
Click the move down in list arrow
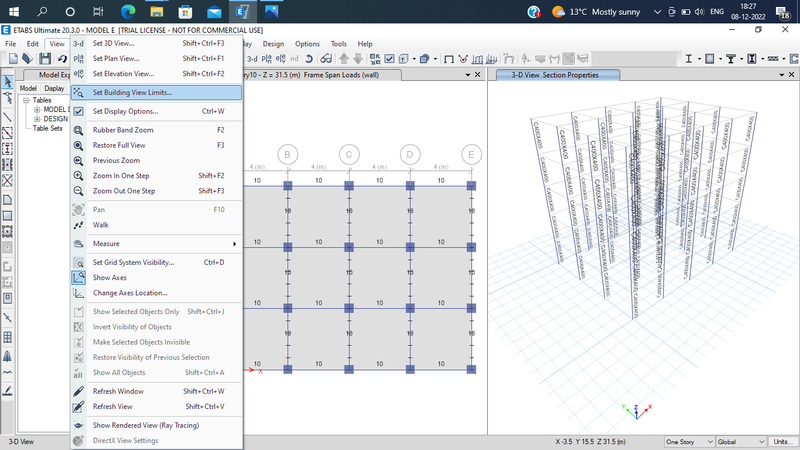[358, 59]
